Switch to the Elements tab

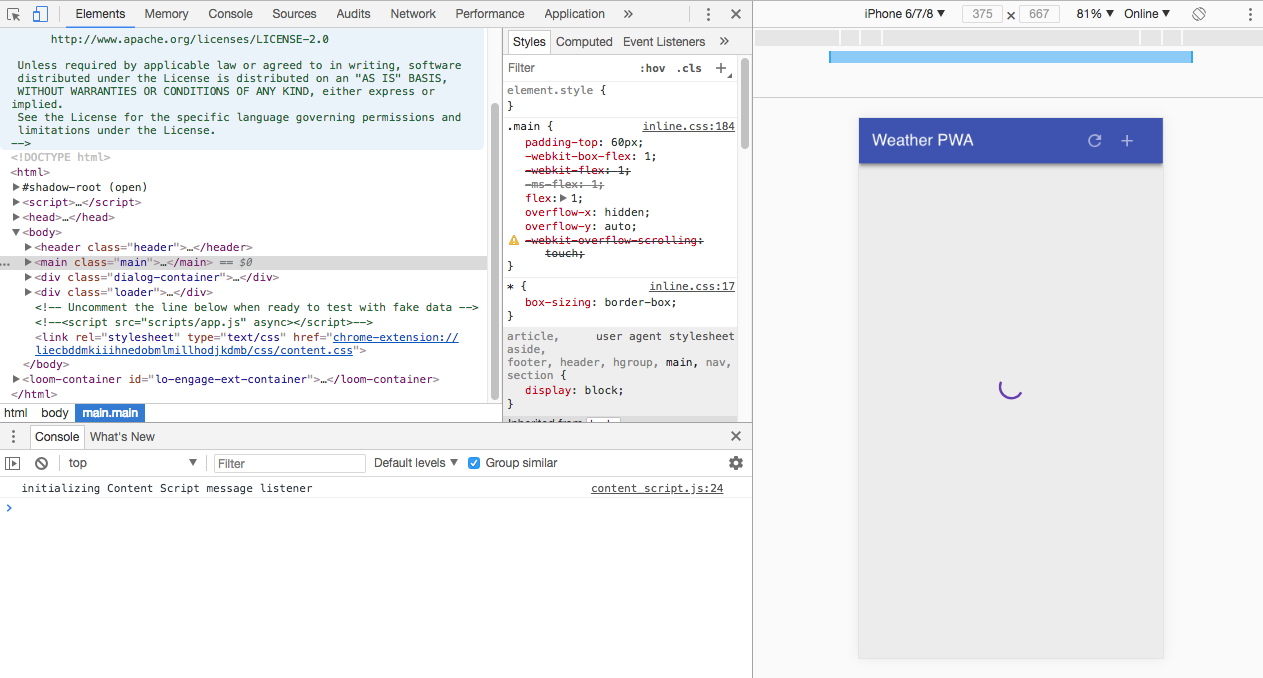click(x=100, y=14)
